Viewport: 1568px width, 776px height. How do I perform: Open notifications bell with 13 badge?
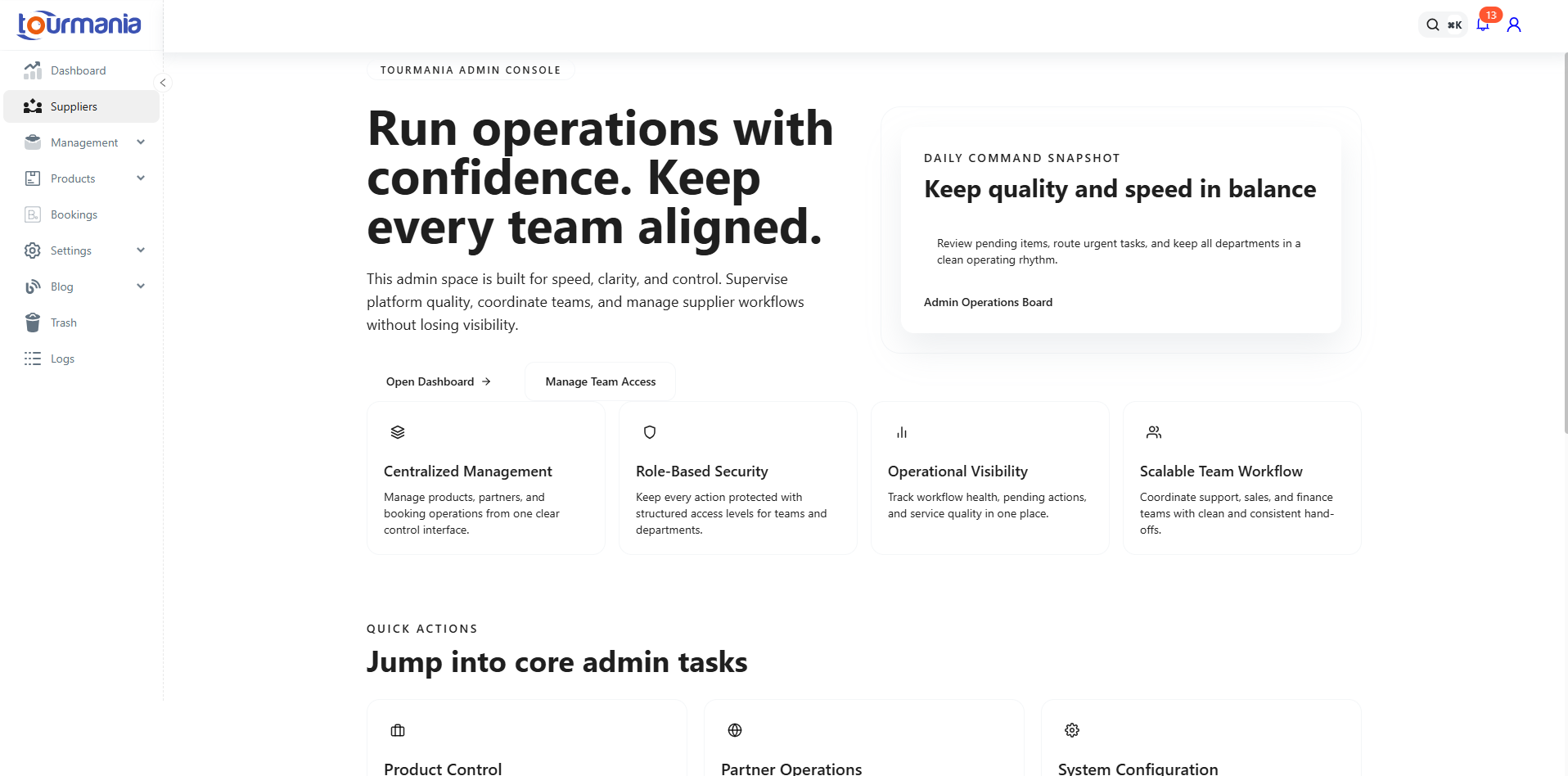pyautogui.click(x=1483, y=24)
